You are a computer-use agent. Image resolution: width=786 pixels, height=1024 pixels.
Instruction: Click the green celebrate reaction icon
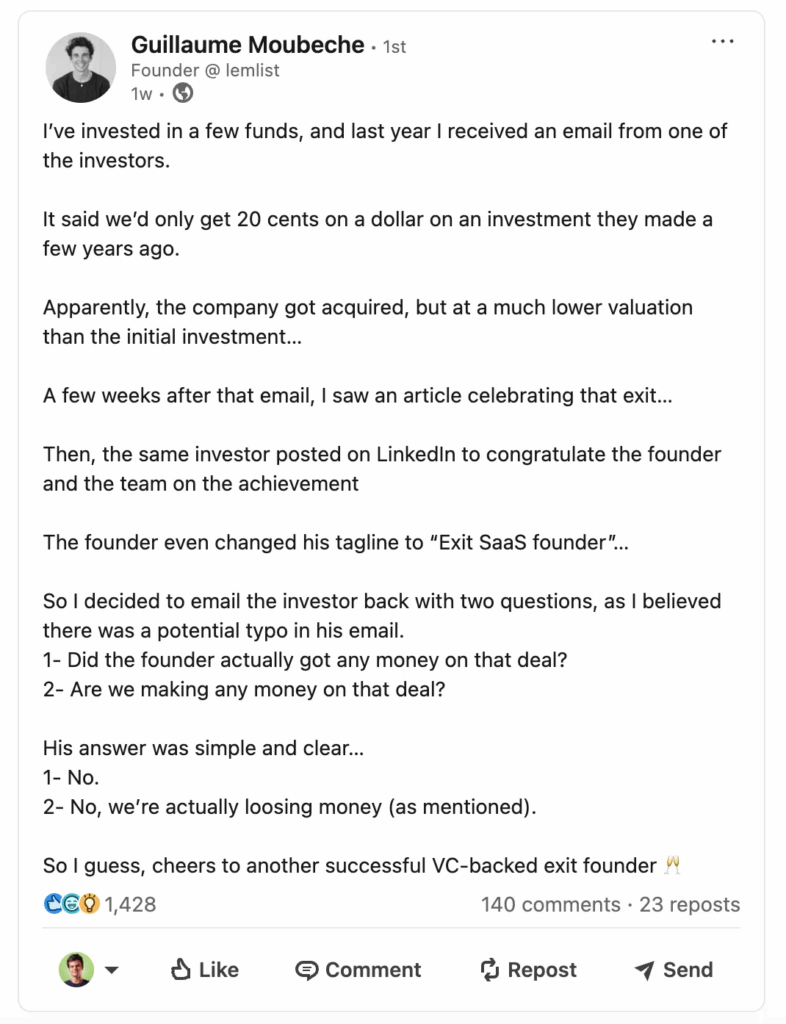point(72,904)
